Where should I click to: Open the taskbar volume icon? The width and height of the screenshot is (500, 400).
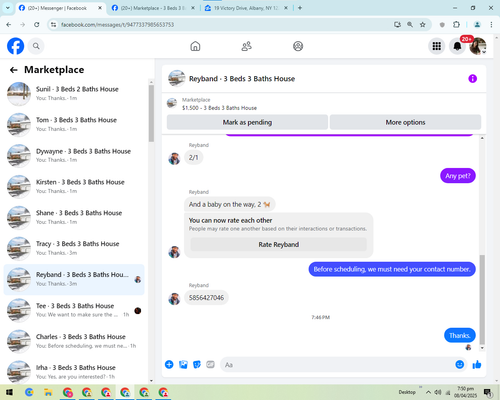tap(438, 392)
